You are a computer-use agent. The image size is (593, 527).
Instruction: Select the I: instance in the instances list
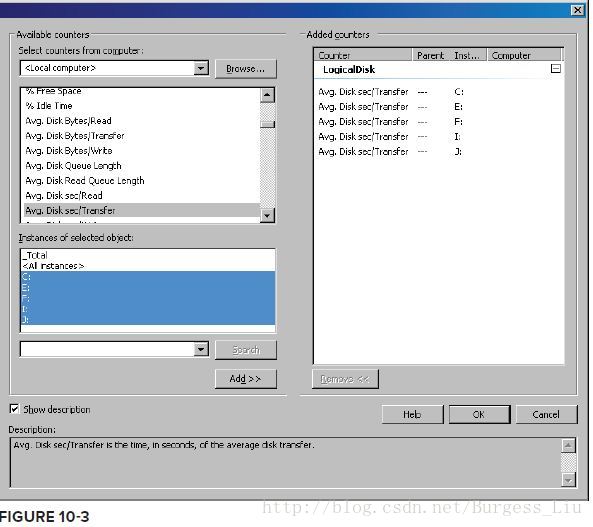[x=148, y=309]
